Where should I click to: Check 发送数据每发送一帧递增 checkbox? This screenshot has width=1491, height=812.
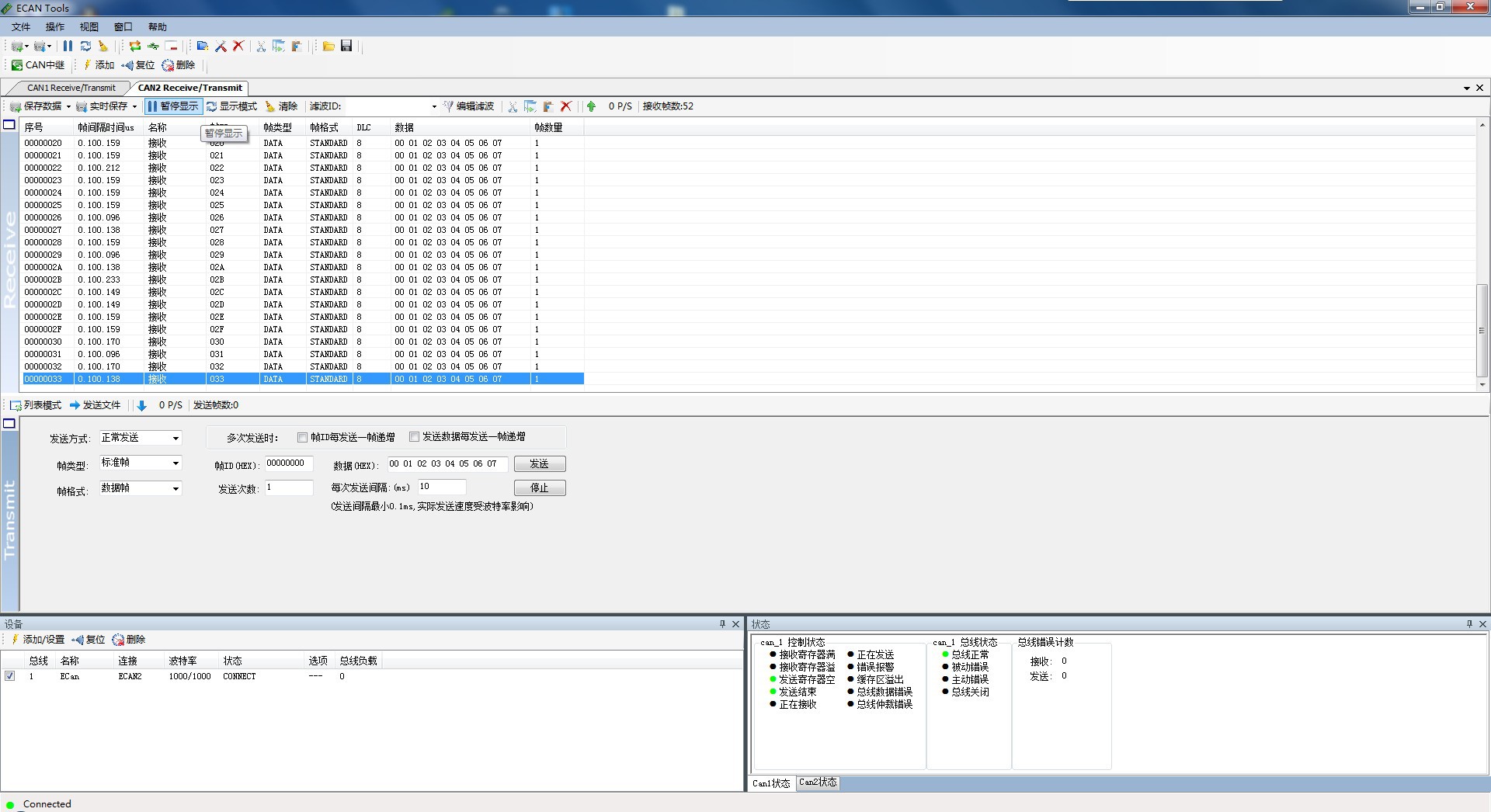(x=414, y=437)
